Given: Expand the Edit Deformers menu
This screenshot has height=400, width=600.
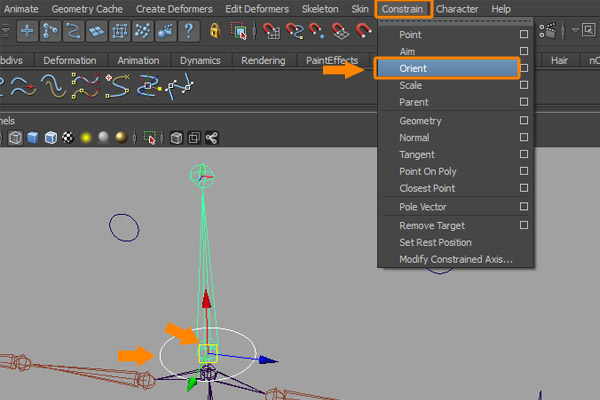Looking at the screenshot, I should pos(256,9).
